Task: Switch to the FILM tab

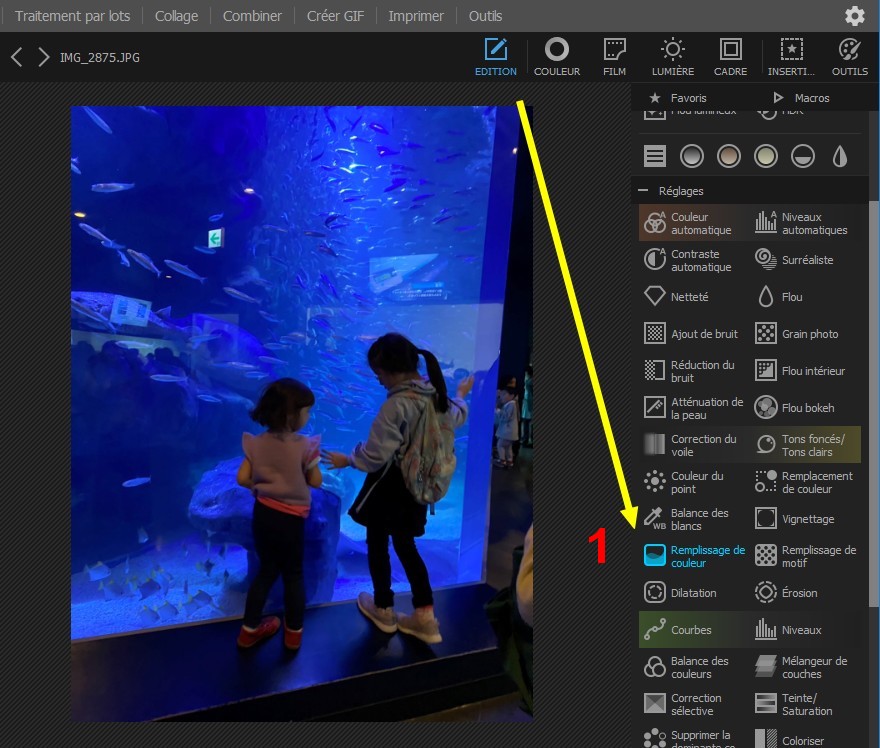Action: pos(615,57)
